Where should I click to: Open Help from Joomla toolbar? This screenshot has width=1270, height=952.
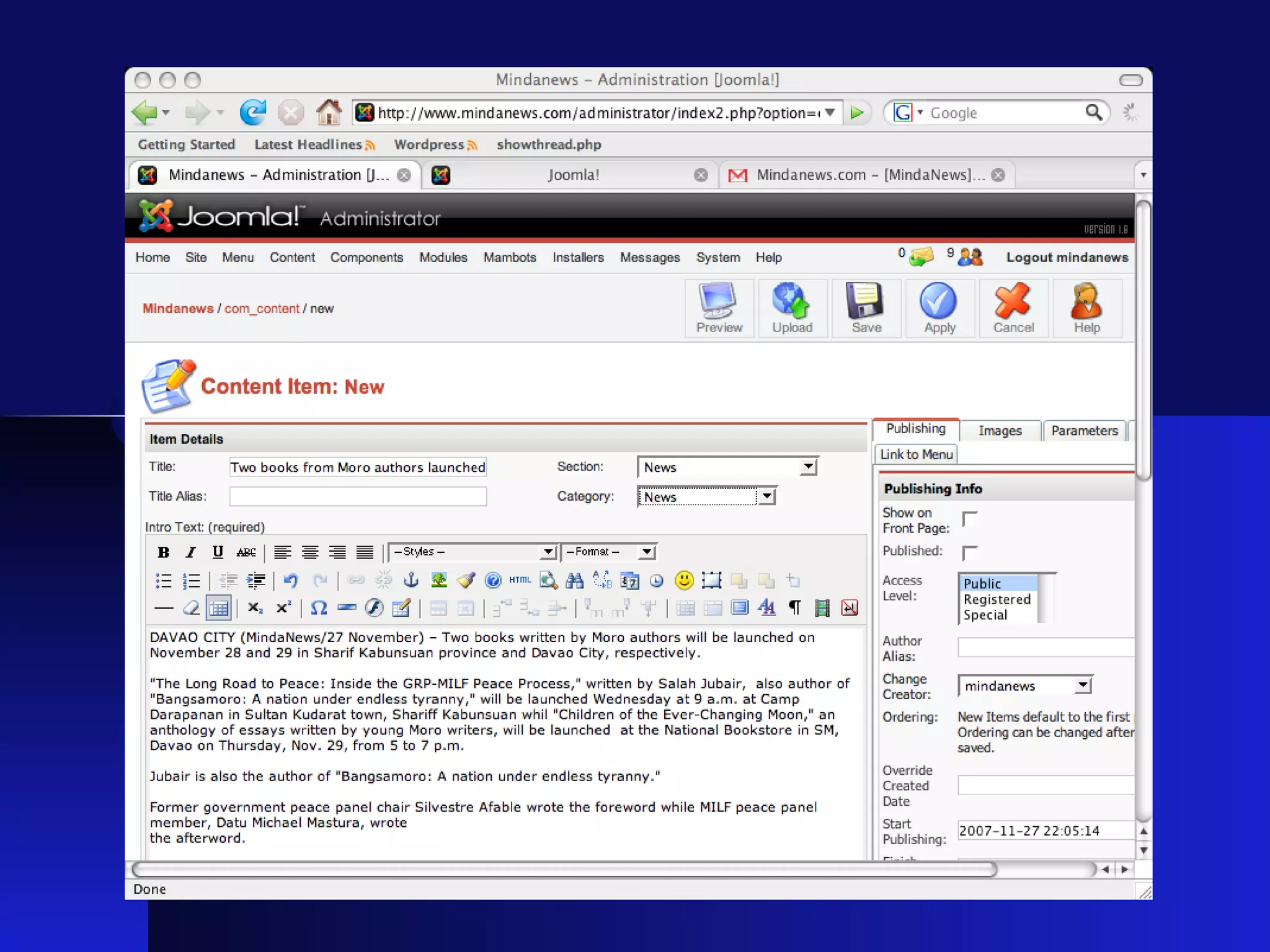coord(1087,309)
